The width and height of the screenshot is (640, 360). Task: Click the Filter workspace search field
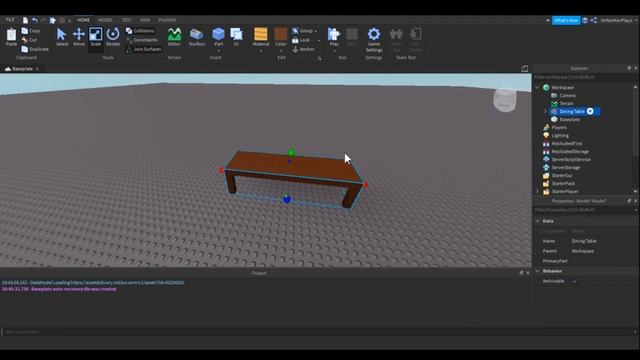coord(584,77)
